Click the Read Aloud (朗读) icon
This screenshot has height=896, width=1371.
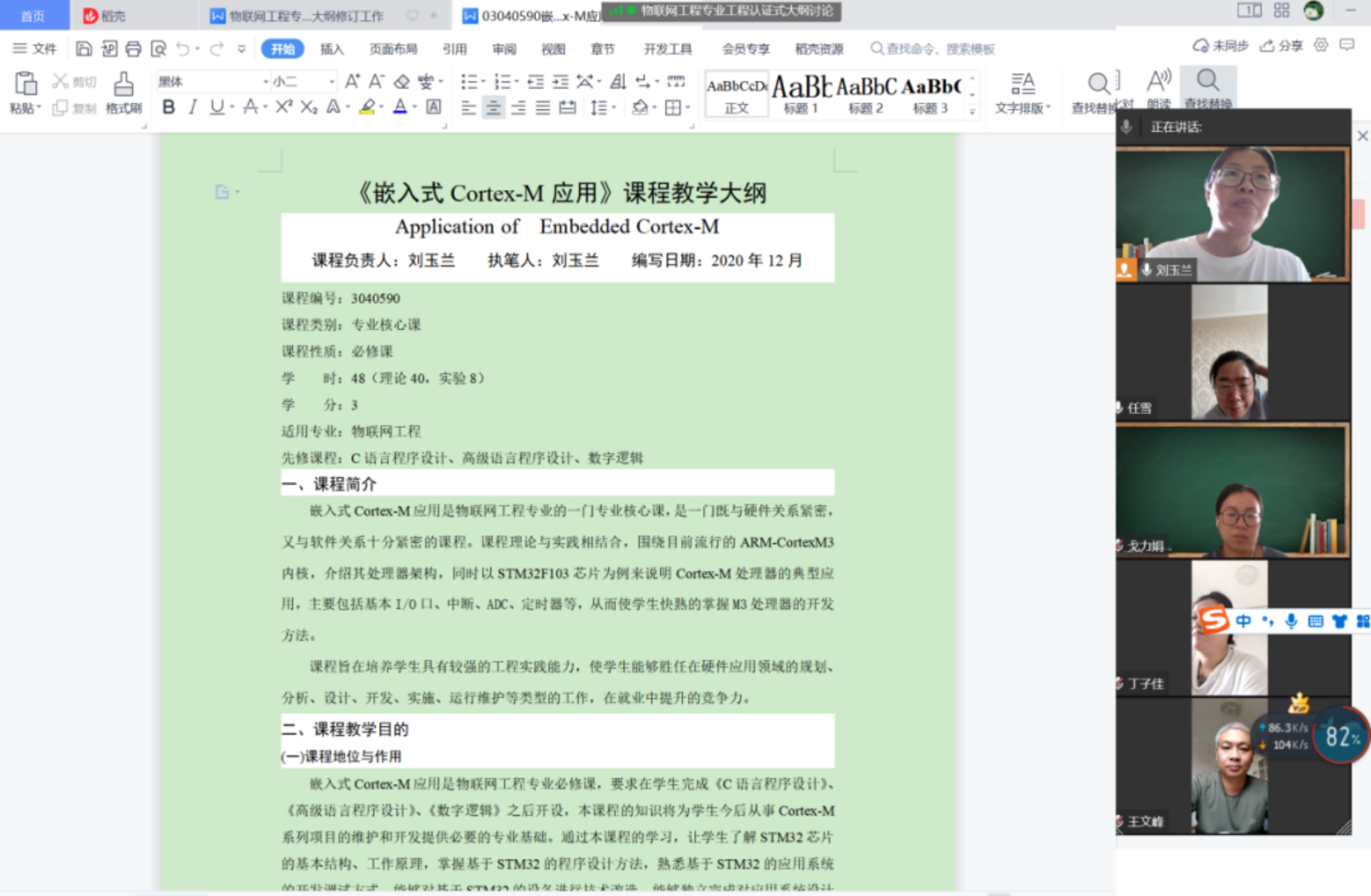point(1159,85)
